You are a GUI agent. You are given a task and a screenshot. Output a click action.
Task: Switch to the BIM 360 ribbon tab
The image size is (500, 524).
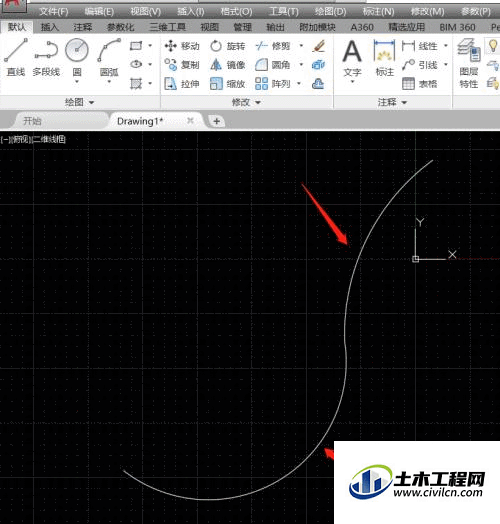coord(457,27)
